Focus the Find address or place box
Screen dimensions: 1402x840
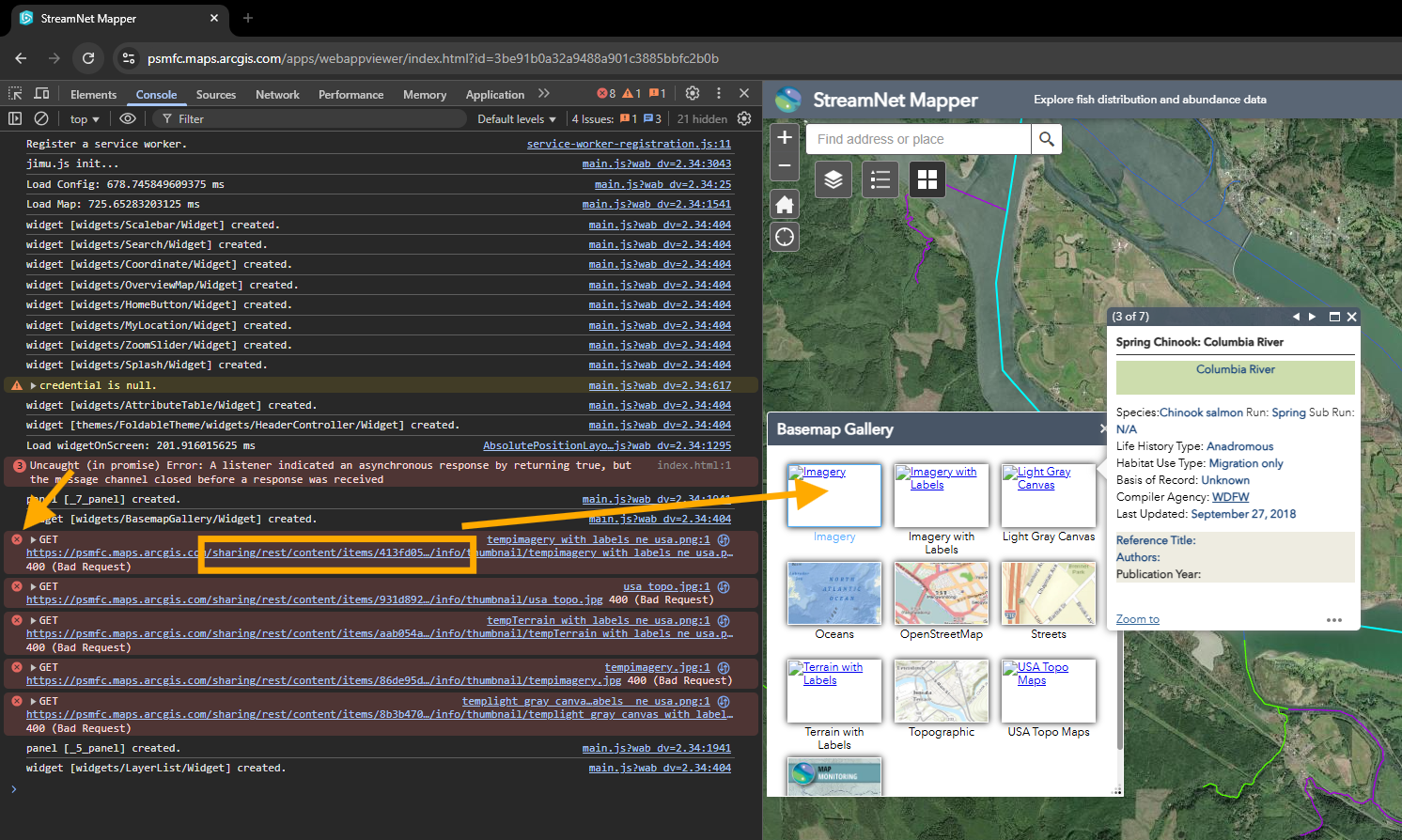(x=918, y=139)
